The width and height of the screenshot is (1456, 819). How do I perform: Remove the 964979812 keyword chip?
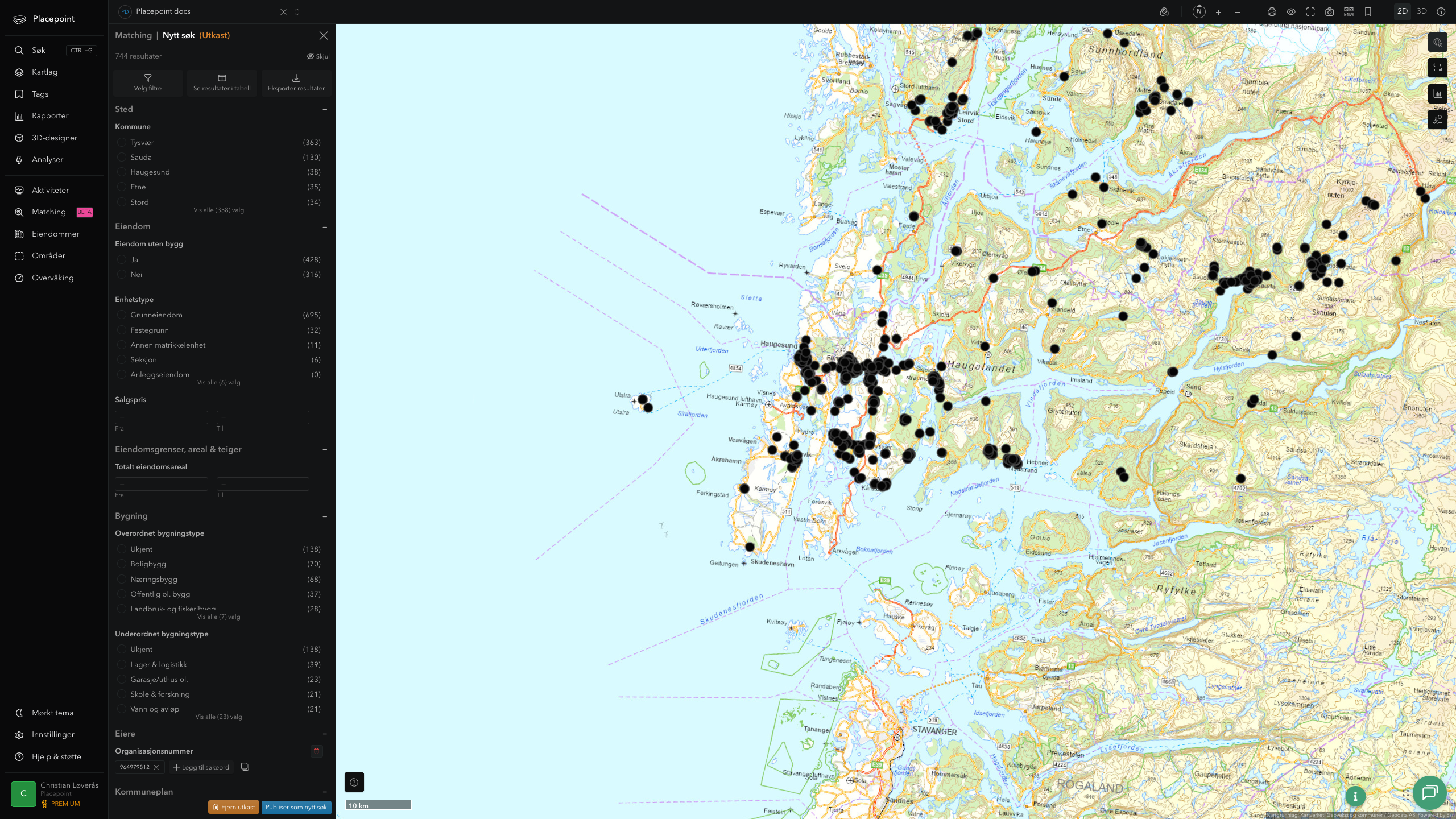tap(156, 767)
